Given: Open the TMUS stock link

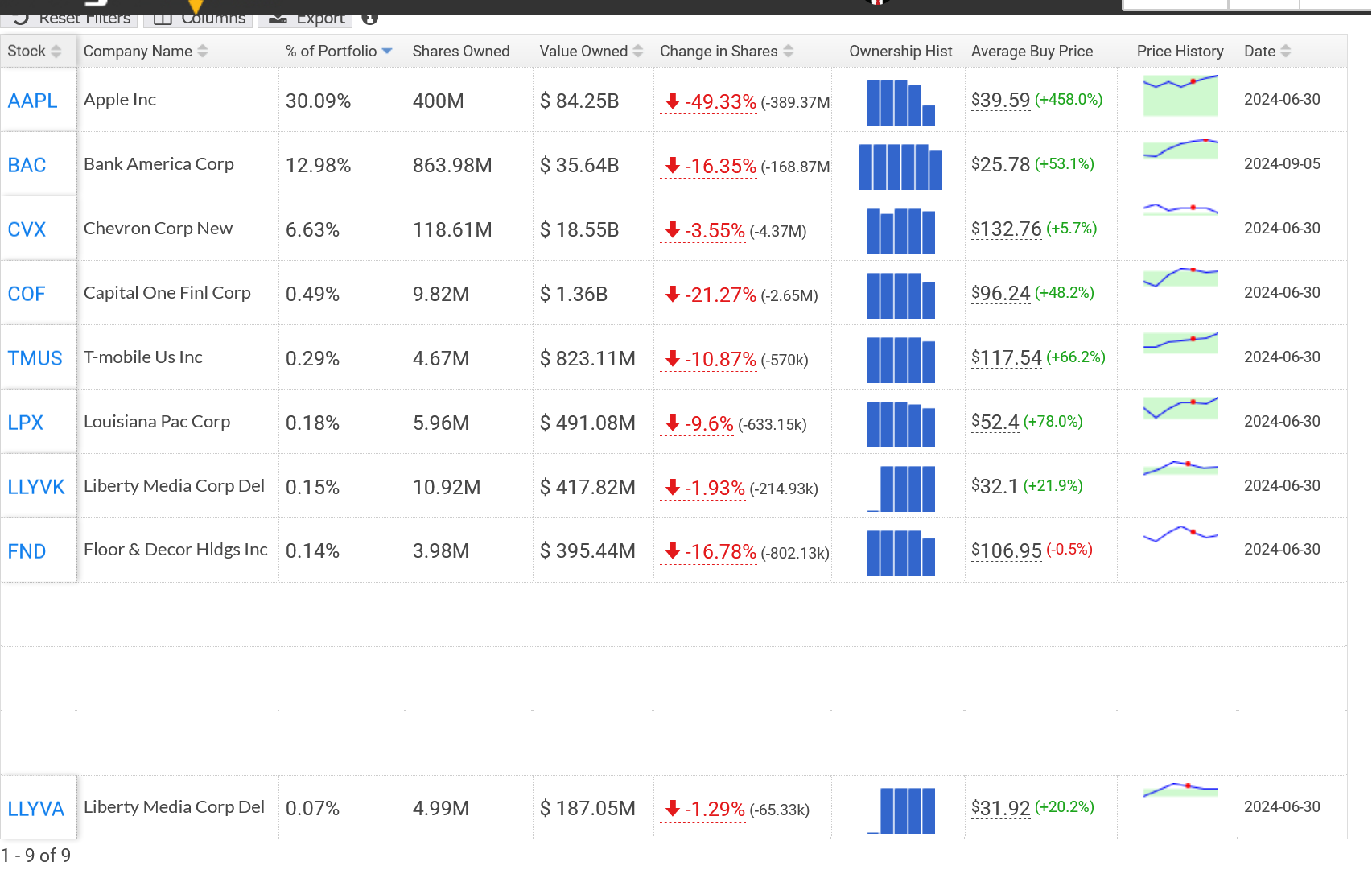Looking at the screenshot, I should [x=35, y=358].
